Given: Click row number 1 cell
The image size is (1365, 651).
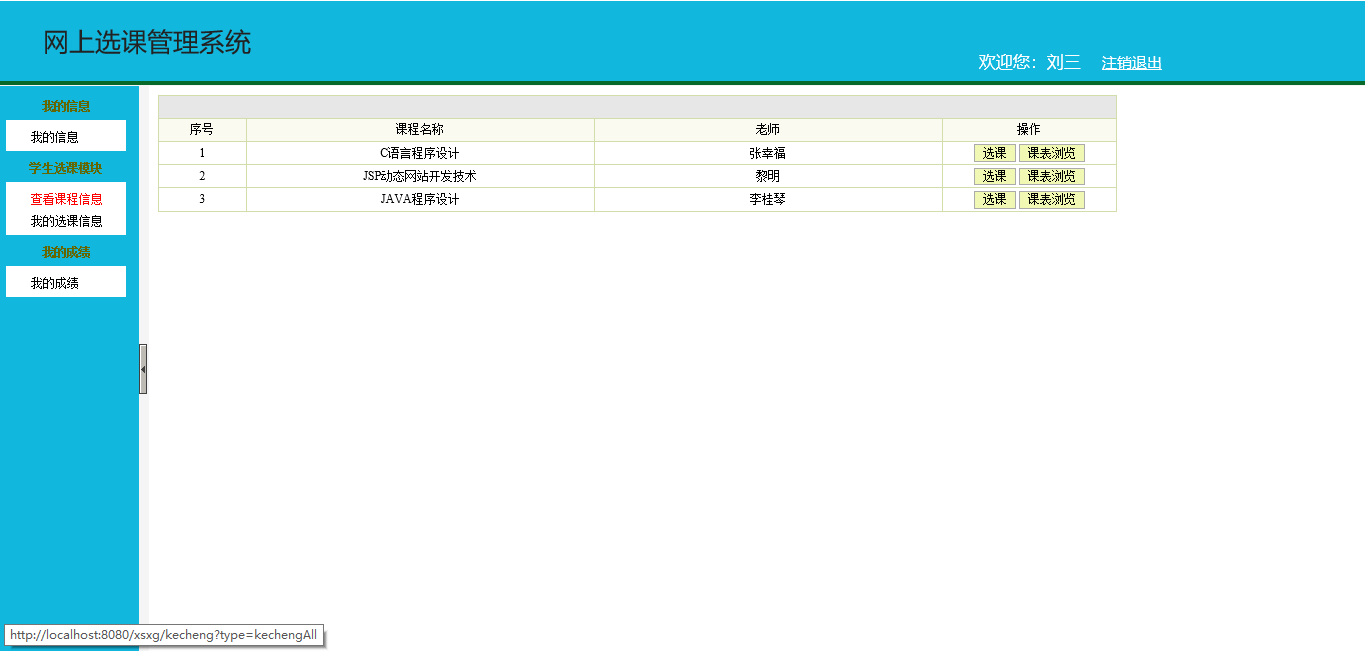Looking at the screenshot, I should pyautogui.click(x=202, y=153).
